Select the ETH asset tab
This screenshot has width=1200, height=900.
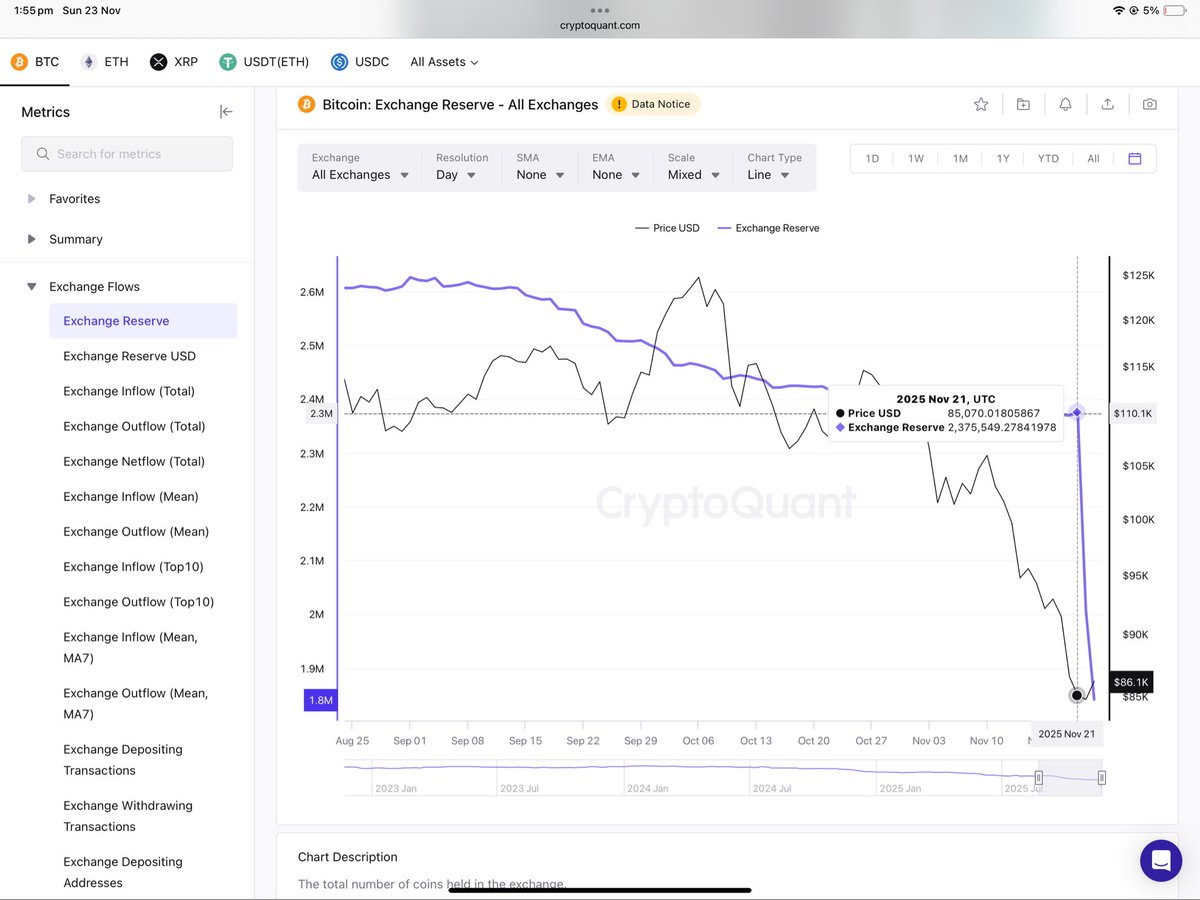point(104,62)
